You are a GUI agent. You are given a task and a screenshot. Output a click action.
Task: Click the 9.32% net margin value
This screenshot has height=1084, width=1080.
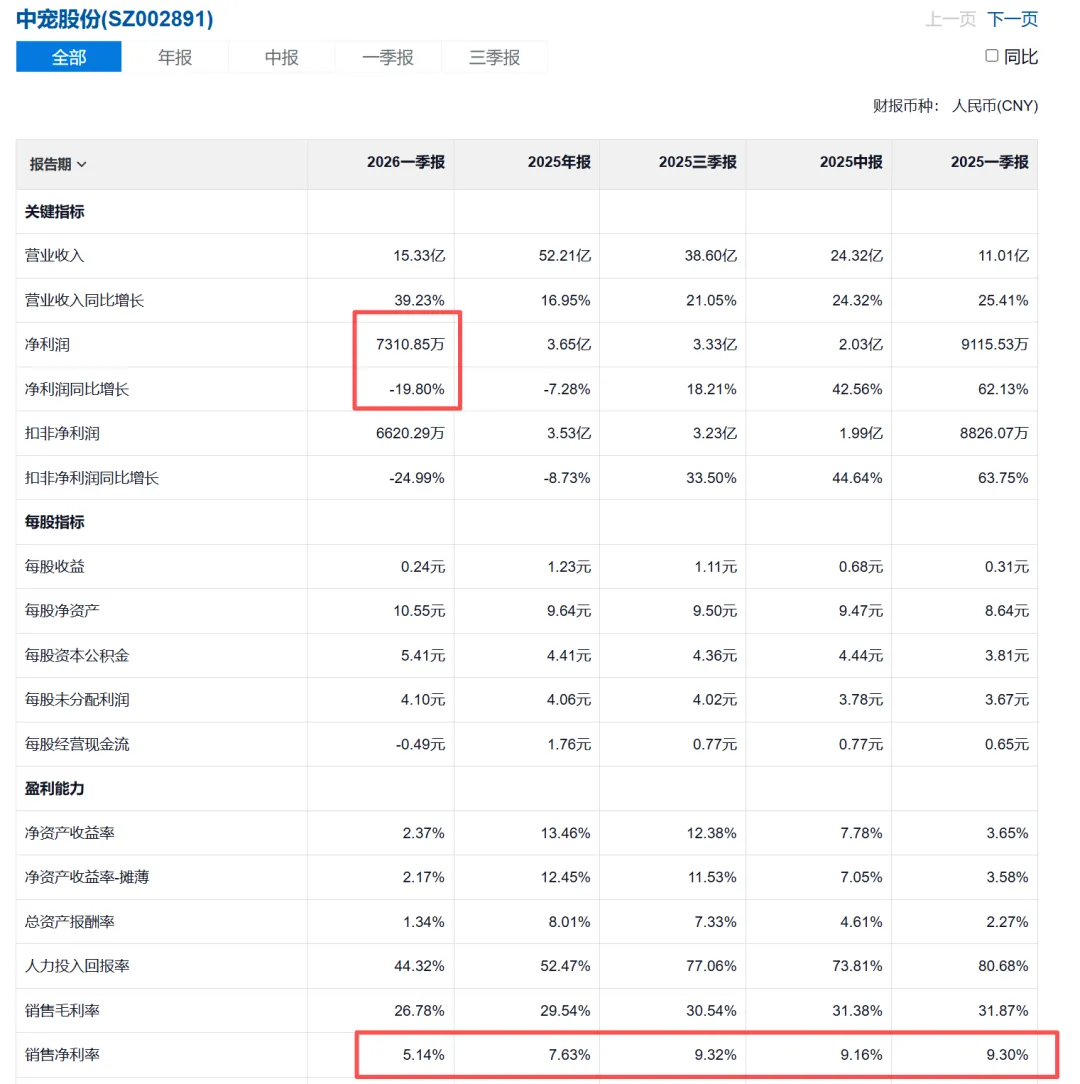click(x=716, y=1055)
